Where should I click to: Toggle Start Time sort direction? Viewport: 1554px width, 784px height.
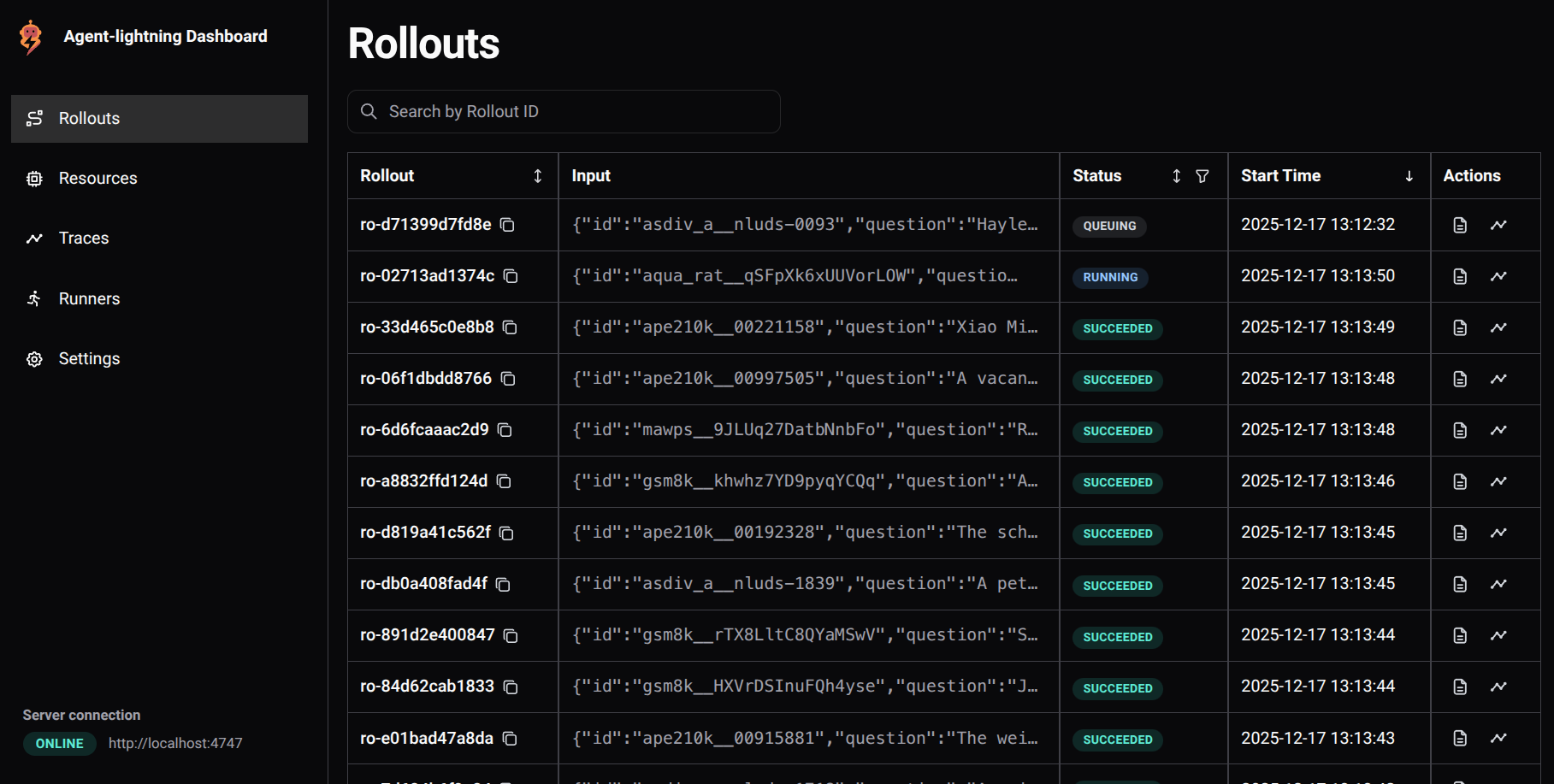click(x=1409, y=176)
